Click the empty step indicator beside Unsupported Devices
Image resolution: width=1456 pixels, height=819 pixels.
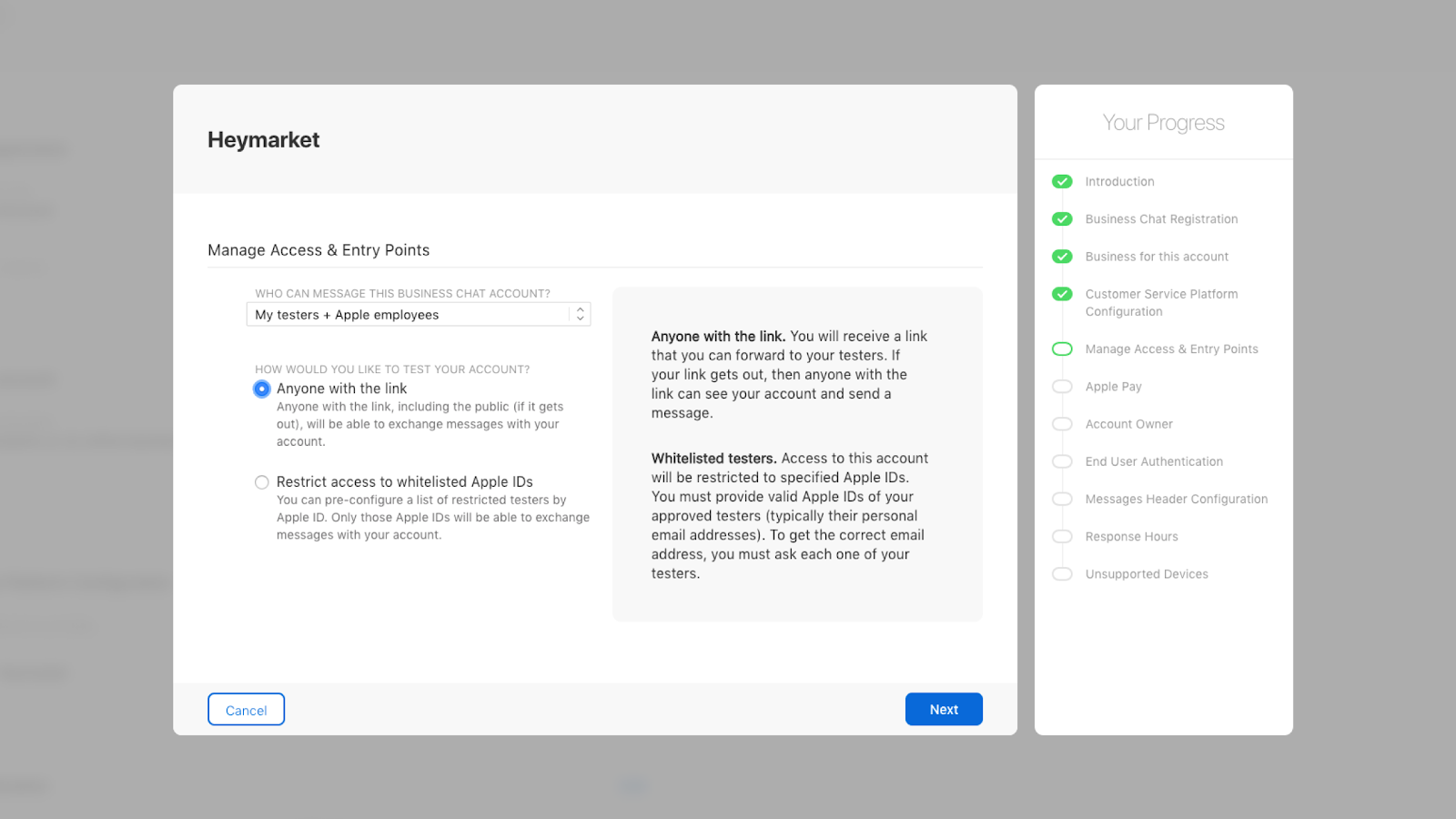click(x=1062, y=574)
